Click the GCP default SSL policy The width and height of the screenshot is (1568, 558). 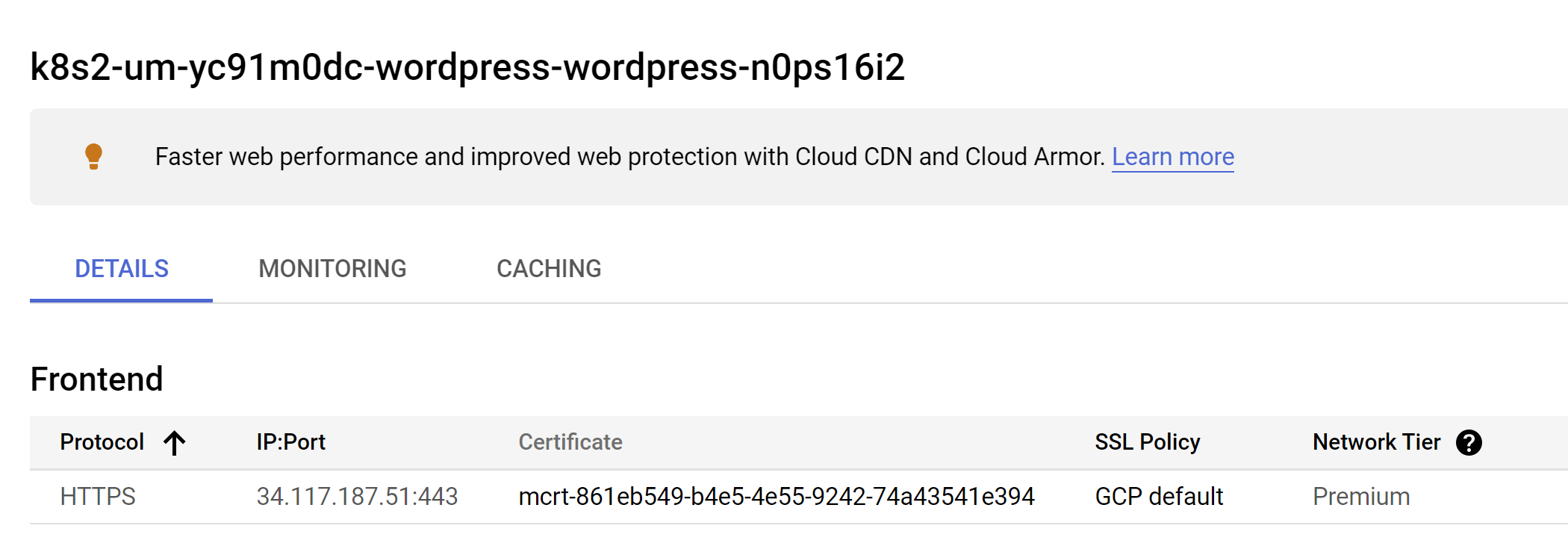pos(1158,495)
